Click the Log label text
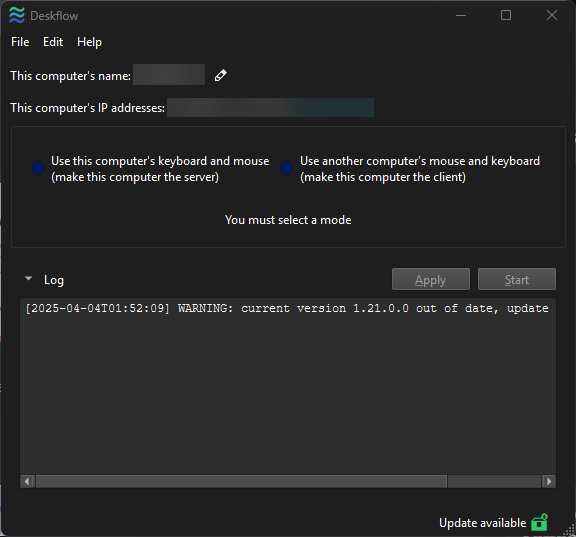The image size is (576, 537). pos(54,280)
